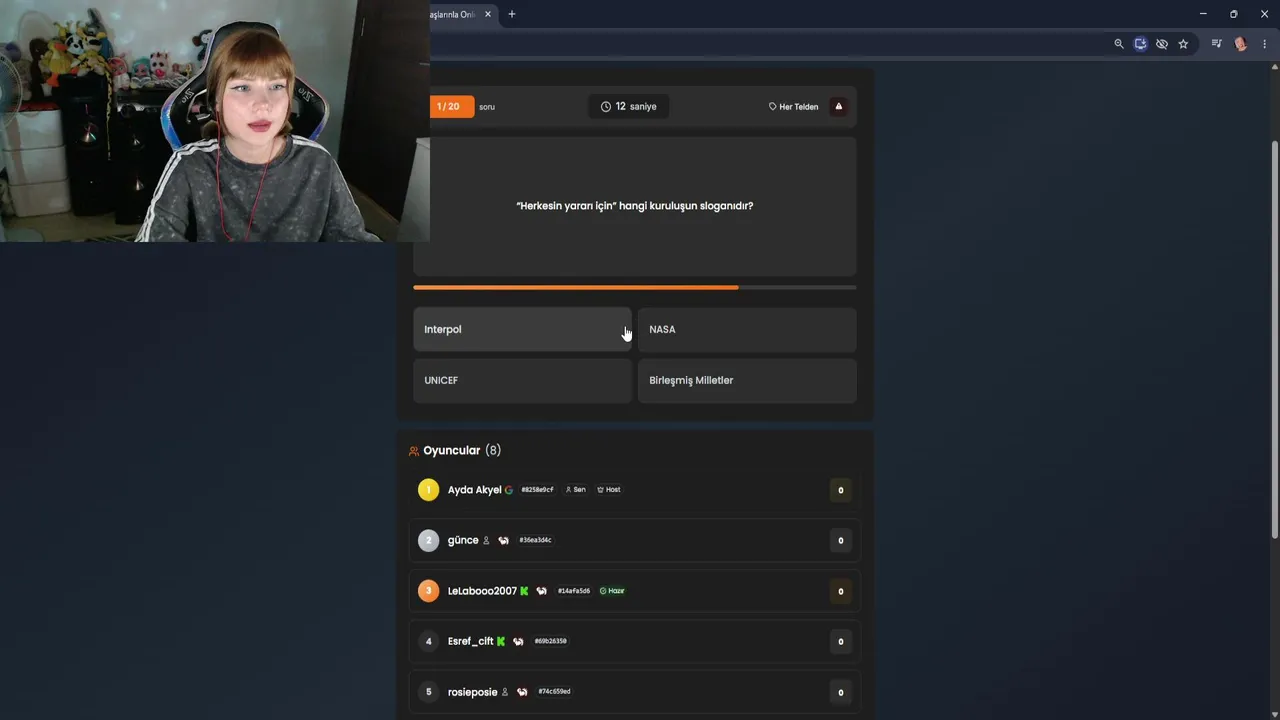Click the score box for Esref_cift
The width and height of the screenshot is (1280, 720).
click(840, 642)
